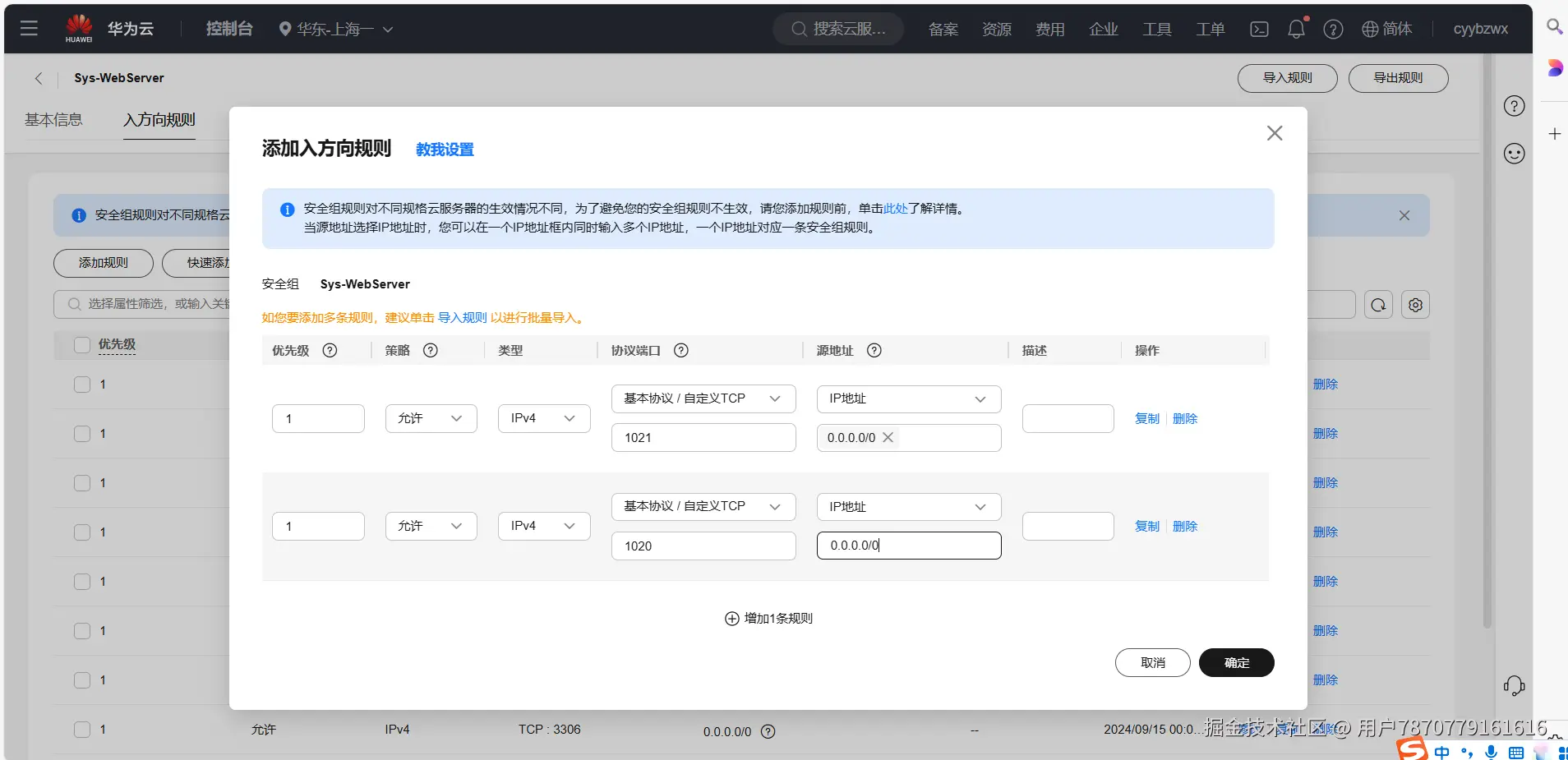This screenshot has height=760, width=1568.
Task: Remove the 0.0.0.0/0 tag in first rule
Action: 888,438
